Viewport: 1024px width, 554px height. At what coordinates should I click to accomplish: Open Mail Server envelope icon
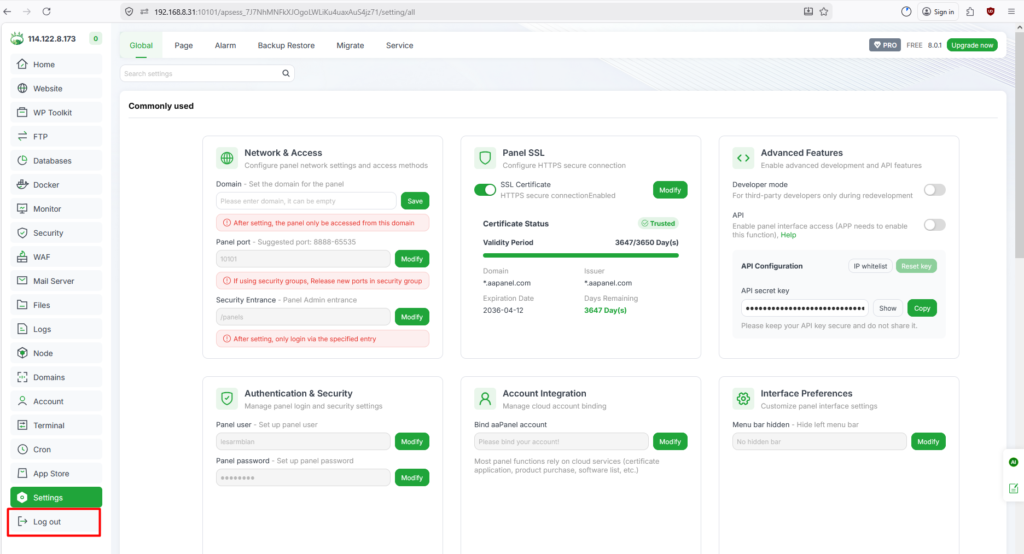22,281
